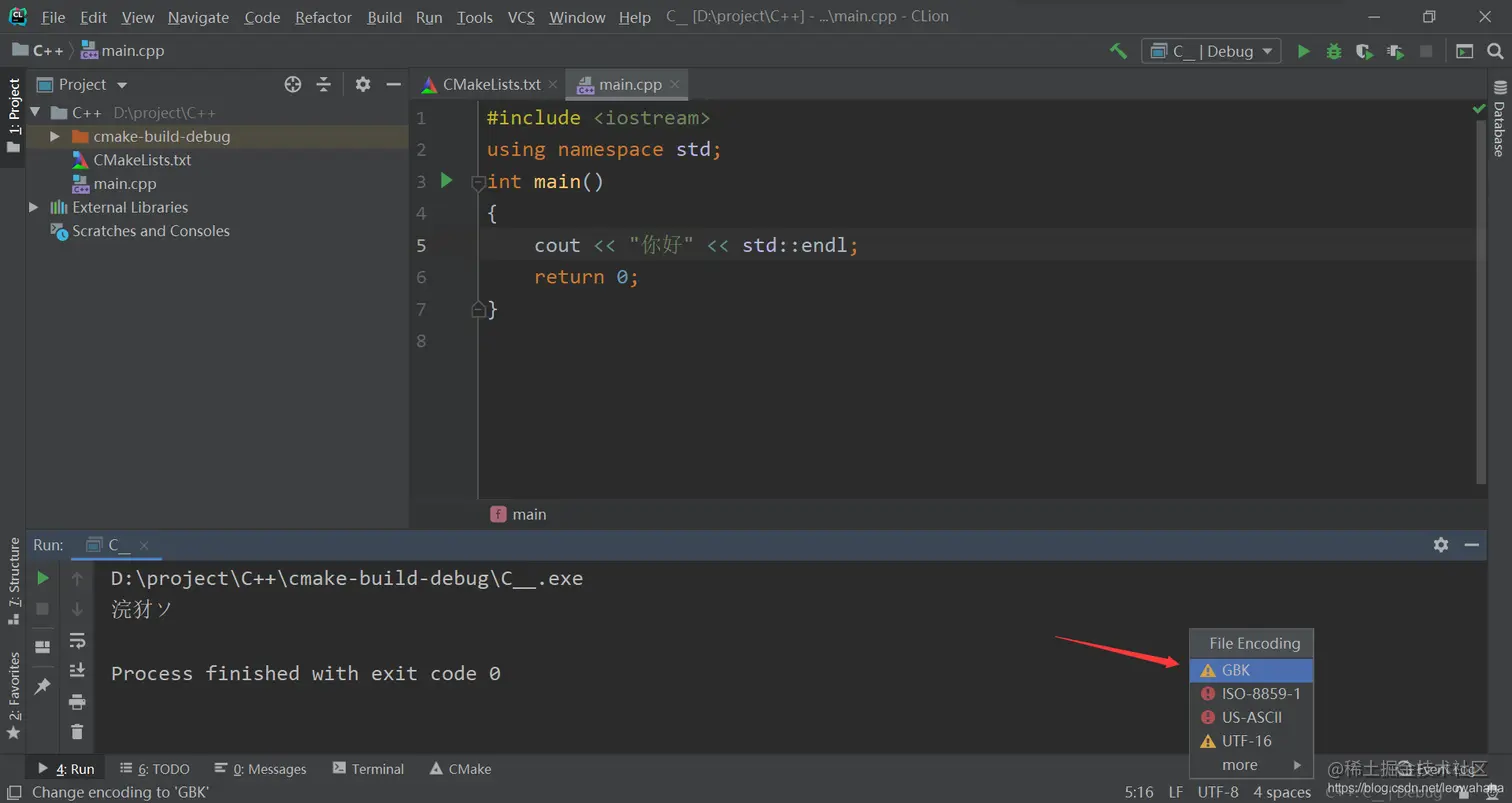This screenshot has width=1512, height=803.
Task: Search everywhere with the magnifier icon
Action: 1495,51
